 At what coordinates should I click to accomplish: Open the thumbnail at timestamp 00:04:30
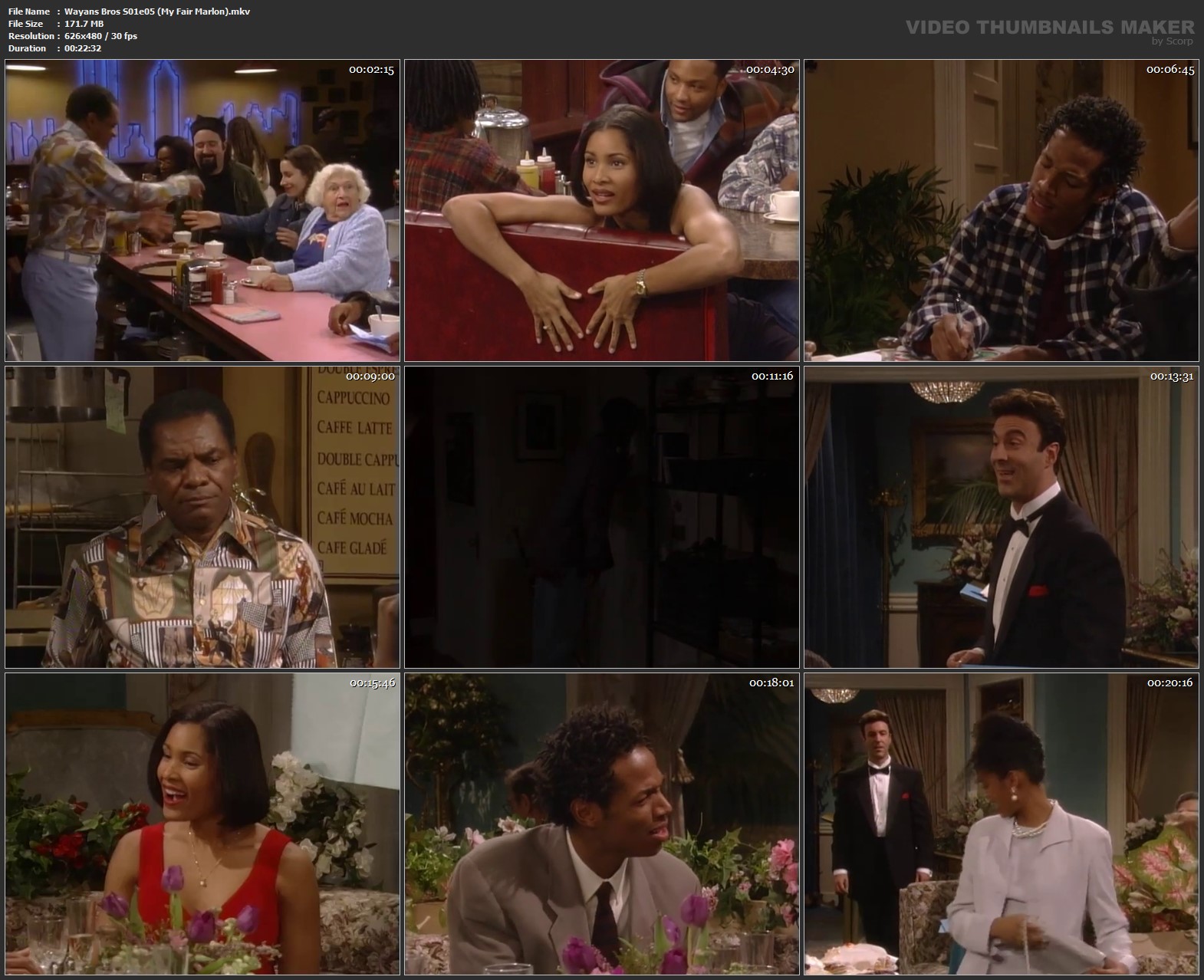point(602,210)
